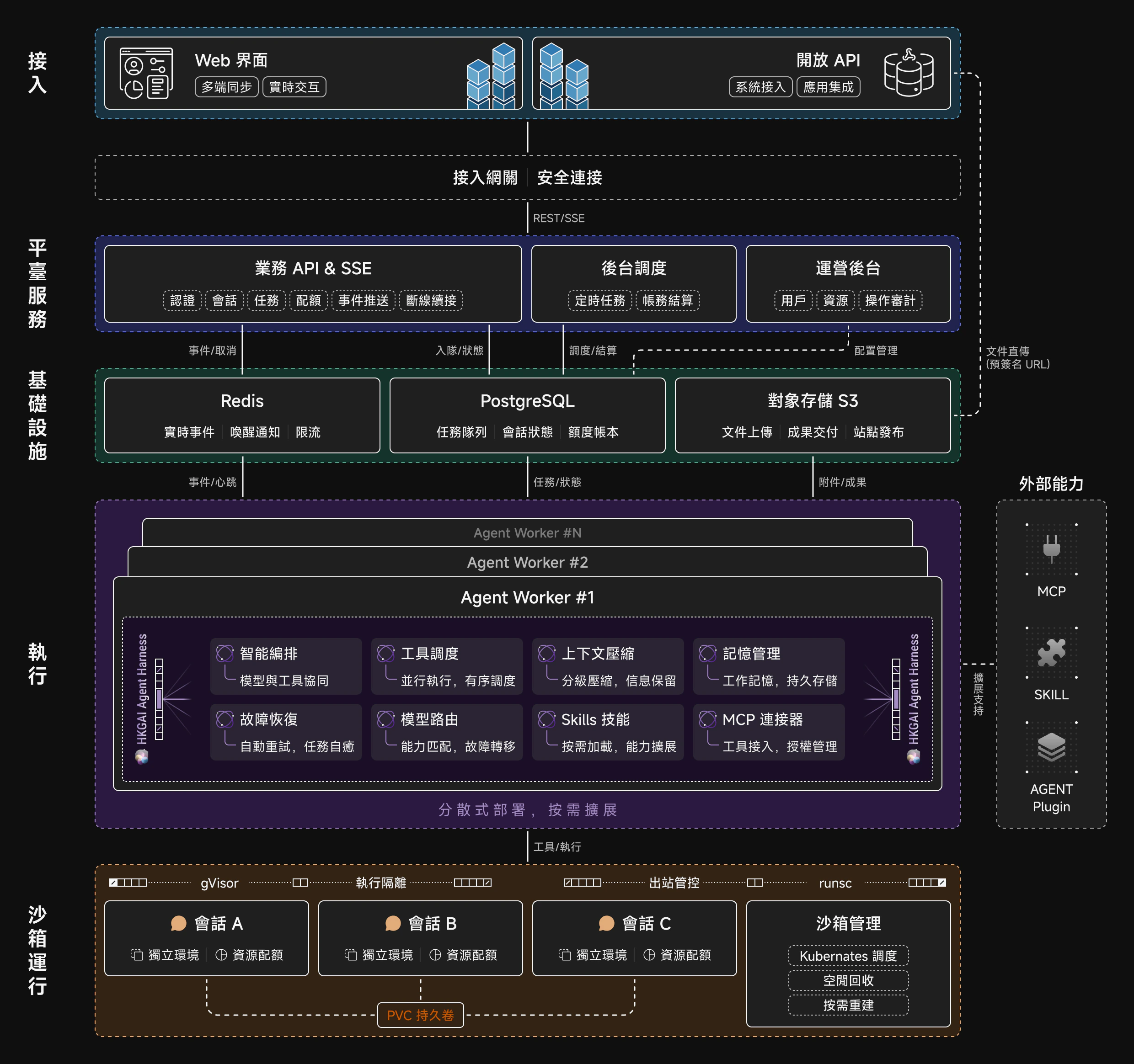Select the MCP plug icon
Image resolution: width=1134 pixels, height=1064 pixels.
point(1051,548)
